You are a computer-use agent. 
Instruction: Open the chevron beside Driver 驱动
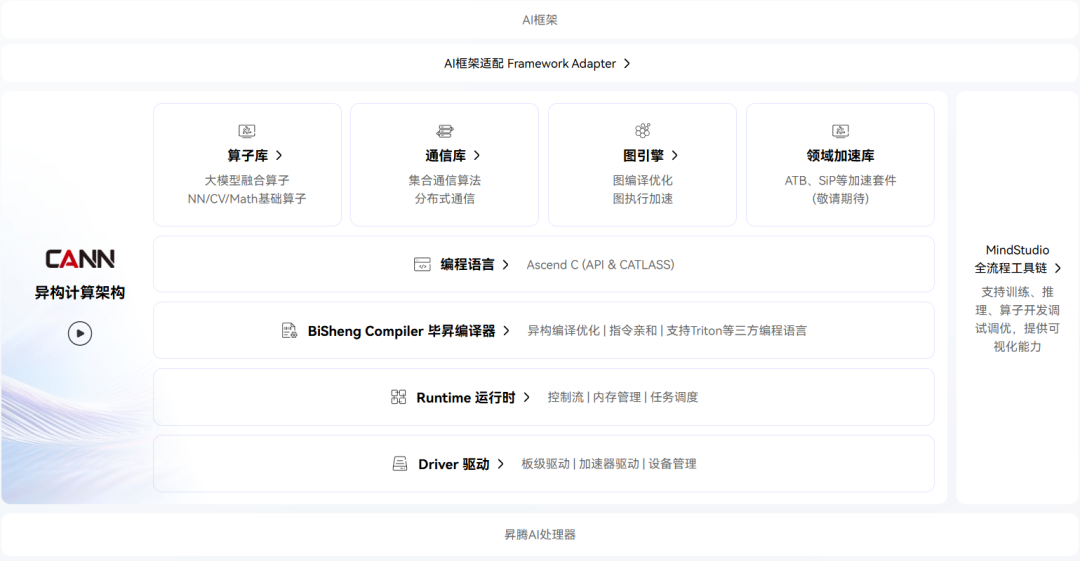pos(501,465)
